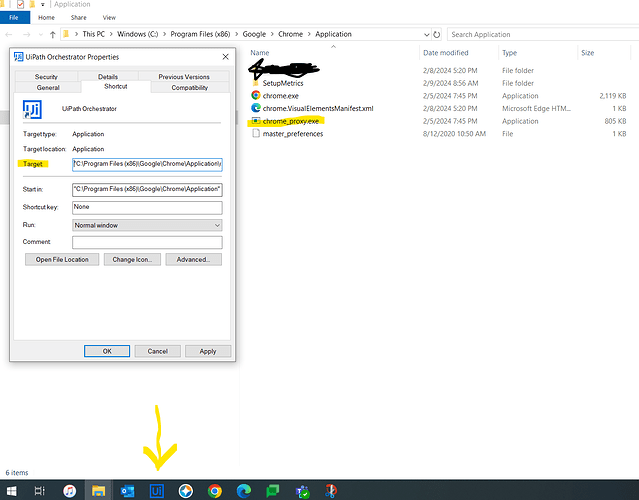The image size is (639, 500).
Task: Launch iTunes from the taskbar
Action: coord(69,491)
